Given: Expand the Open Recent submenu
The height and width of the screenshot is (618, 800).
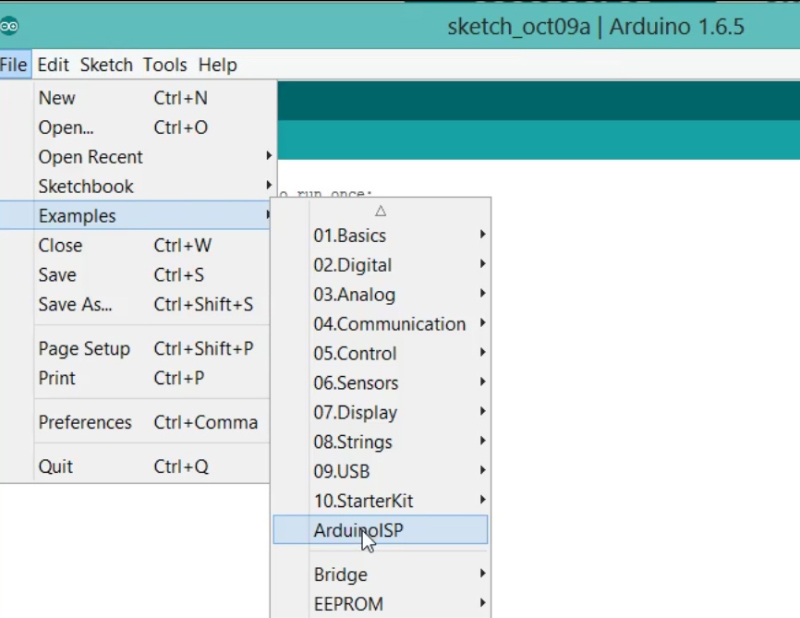Looking at the screenshot, I should coord(90,157).
